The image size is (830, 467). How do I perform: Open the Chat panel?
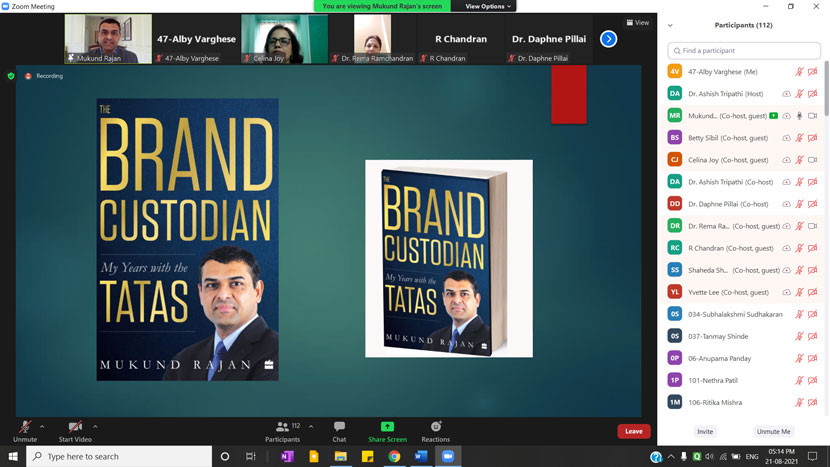click(339, 432)
